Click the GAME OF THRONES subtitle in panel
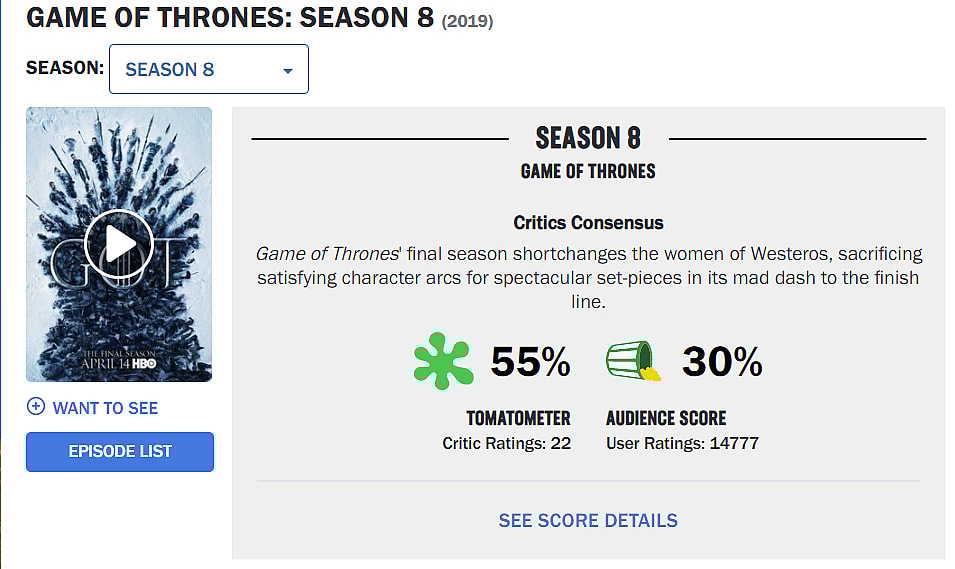Screen dimensions: 955x569 tap(588, 171)
